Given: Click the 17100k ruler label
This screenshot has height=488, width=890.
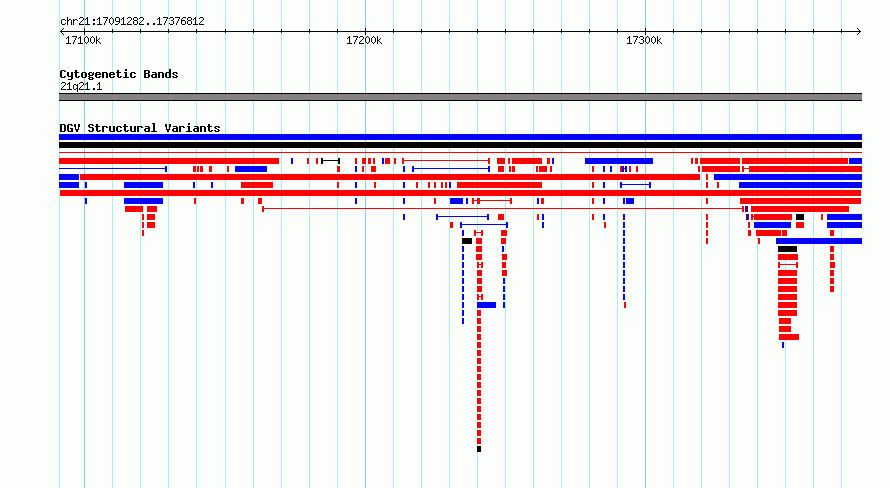Looking at the screenshot, I should pyautogui.click(x=83, y=40).
